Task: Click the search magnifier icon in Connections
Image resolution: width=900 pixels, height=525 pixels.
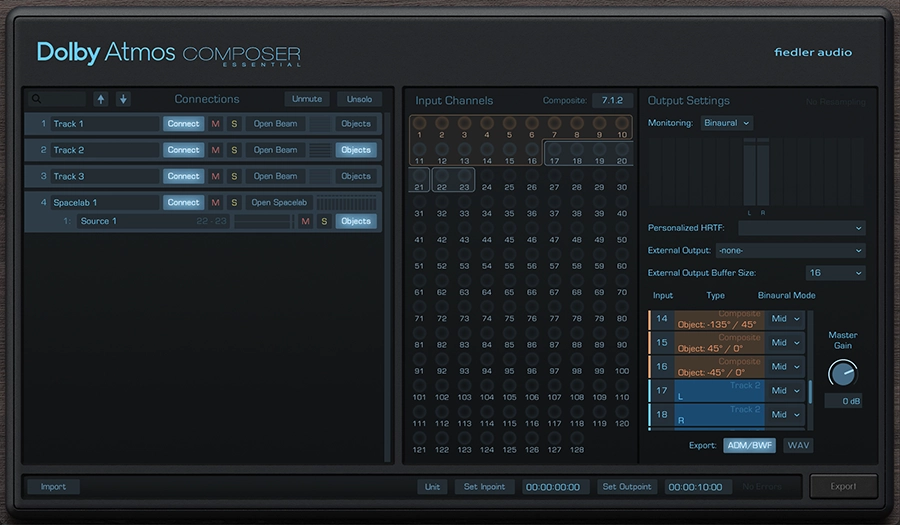Action: (x=37, y=99)
